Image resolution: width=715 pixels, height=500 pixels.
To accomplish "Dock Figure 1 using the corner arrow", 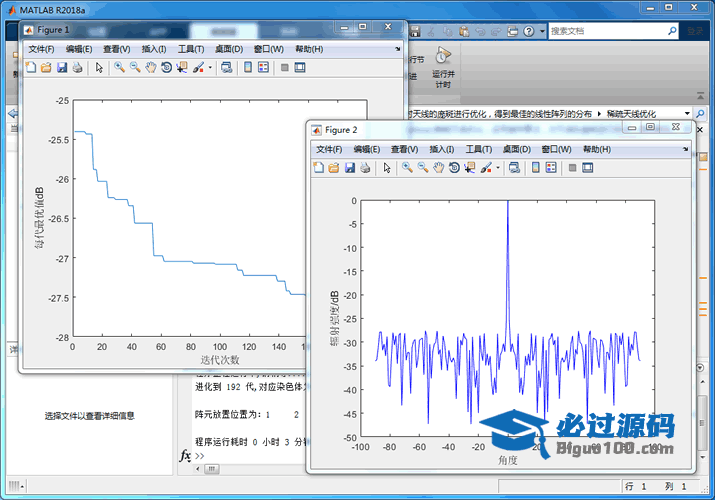I will coord(398,49).
